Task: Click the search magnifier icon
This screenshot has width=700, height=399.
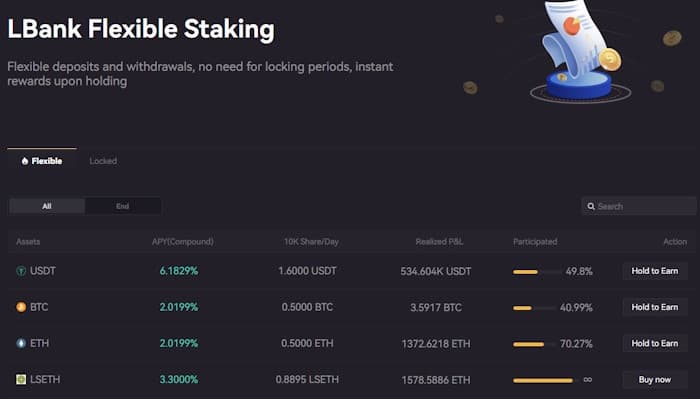Action: click(591, 206)
